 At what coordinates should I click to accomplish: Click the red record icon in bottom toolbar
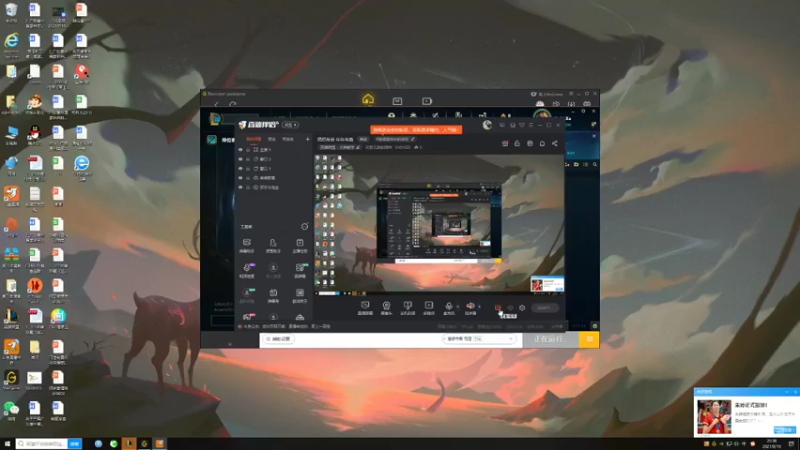[497, 308]
